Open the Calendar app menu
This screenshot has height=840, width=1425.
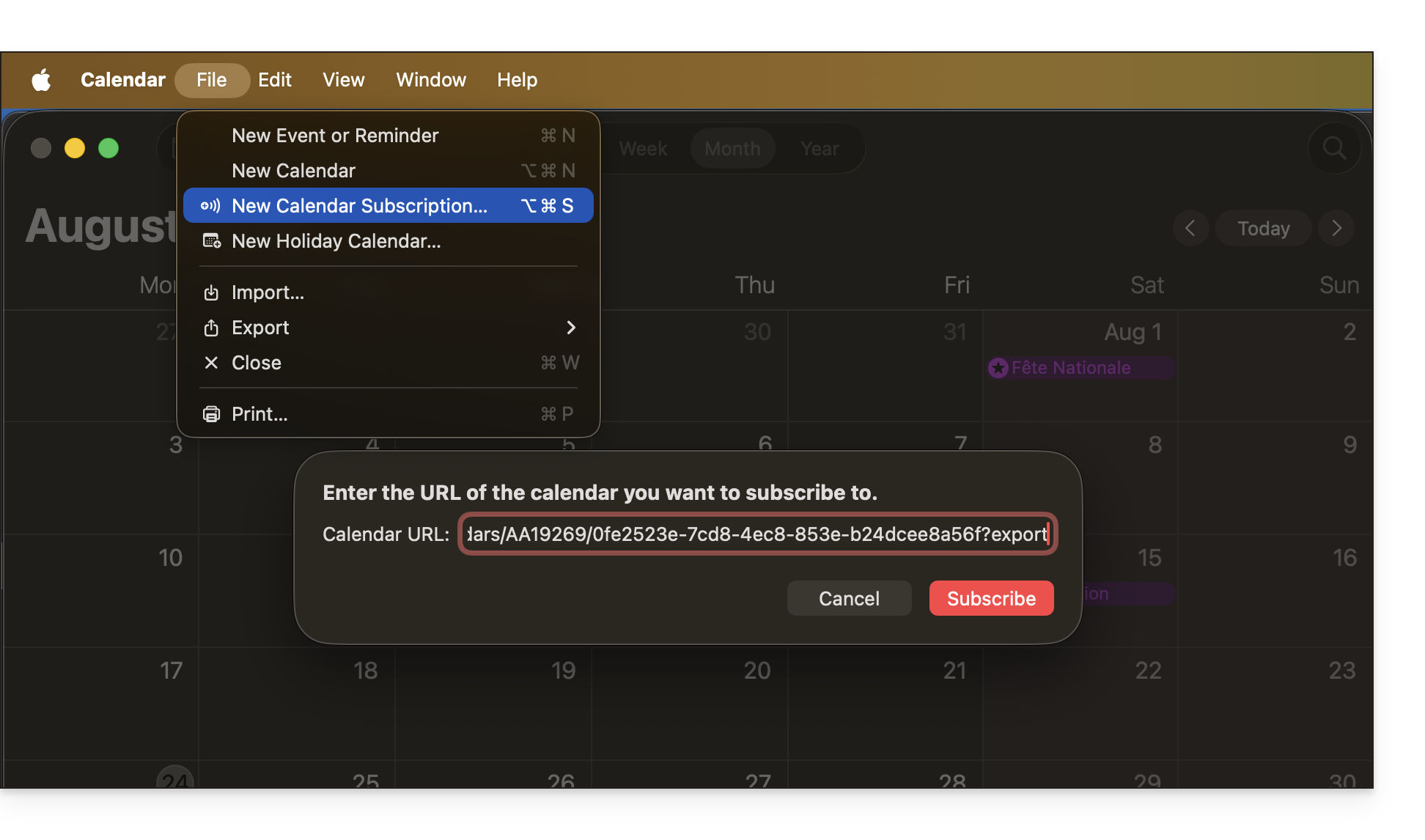[123, 80]
